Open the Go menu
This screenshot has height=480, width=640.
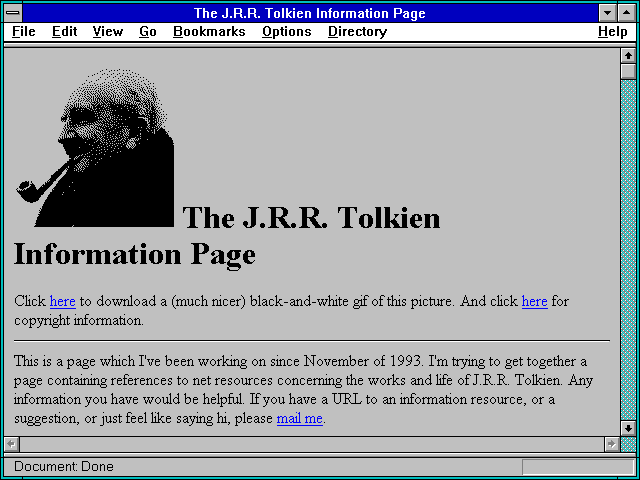(x=148, y=32)
